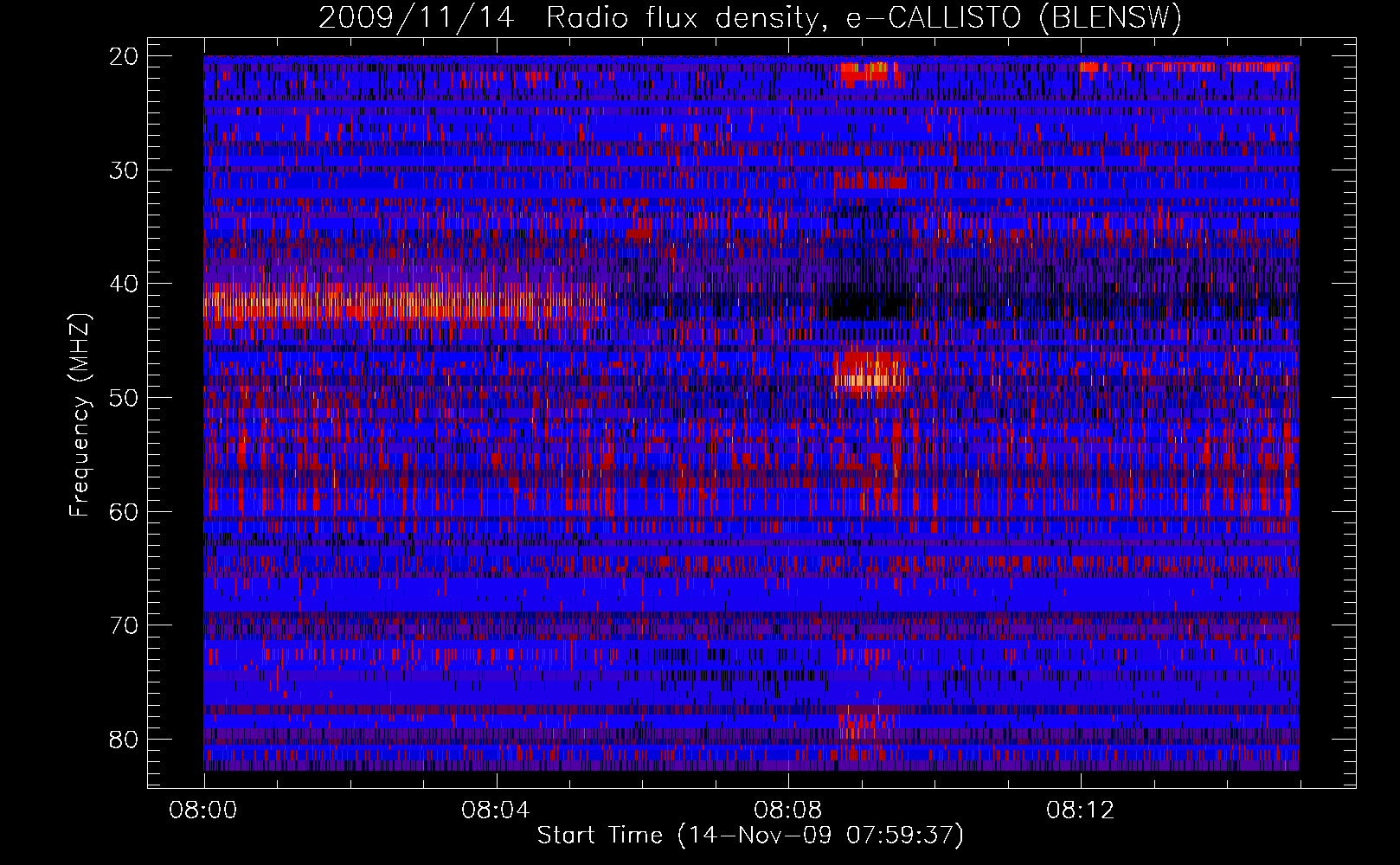Image resolution: width=1400 pixels, height=865 pixels.
Task: Click the '08:12' time tick label
Action: [x=1081, y=811]
